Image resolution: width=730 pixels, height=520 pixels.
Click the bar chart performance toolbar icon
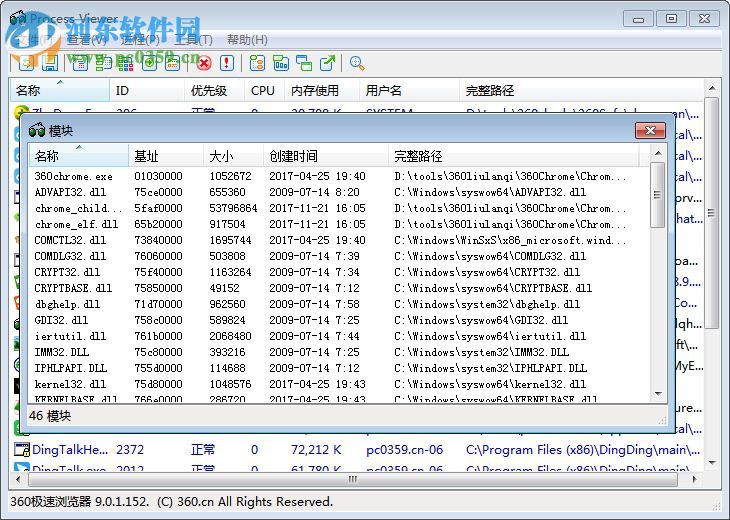281,63
